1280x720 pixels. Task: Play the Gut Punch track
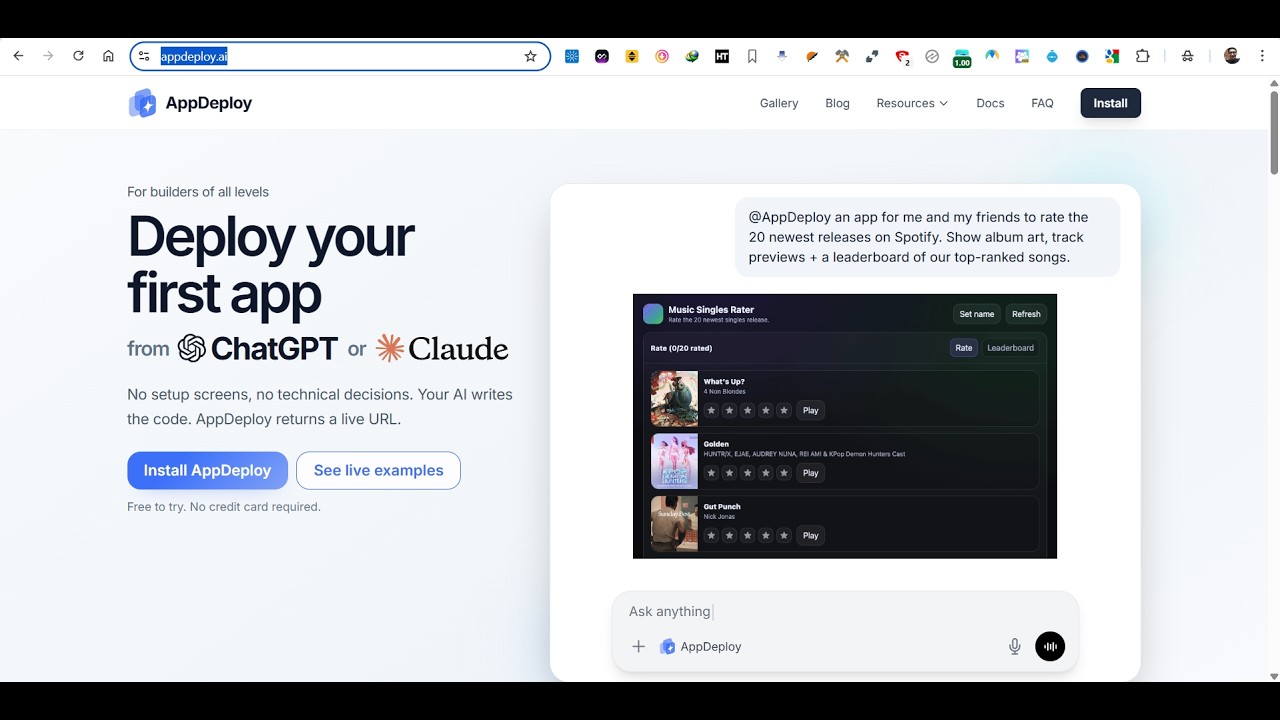(811, 536)
